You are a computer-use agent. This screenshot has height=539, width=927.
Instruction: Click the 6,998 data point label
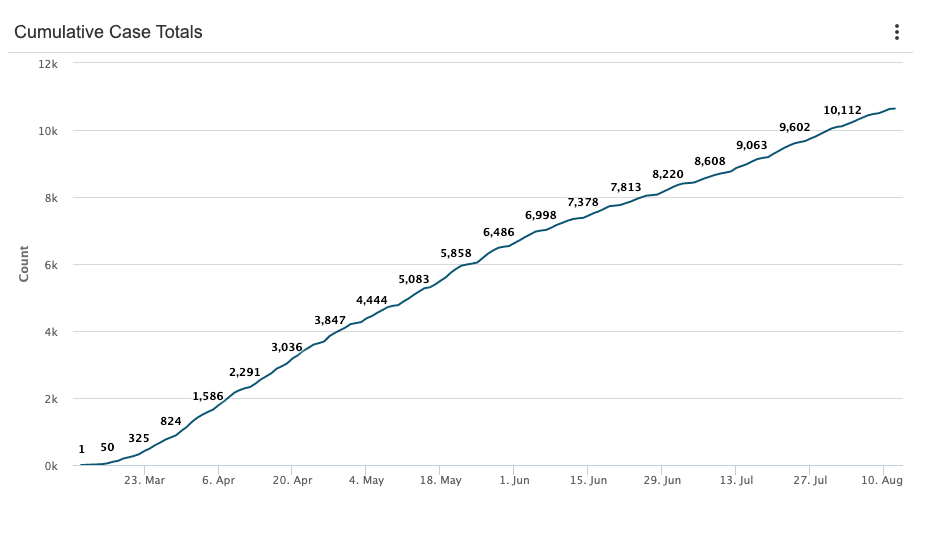pyautogui.click(x=540, y=215)
